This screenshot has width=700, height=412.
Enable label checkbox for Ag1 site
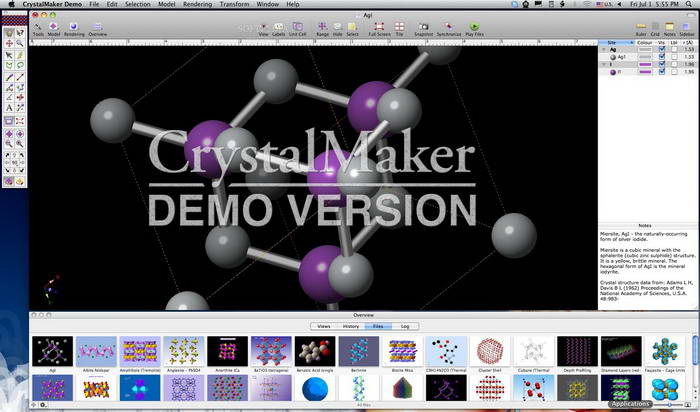[x=674, y=57]
